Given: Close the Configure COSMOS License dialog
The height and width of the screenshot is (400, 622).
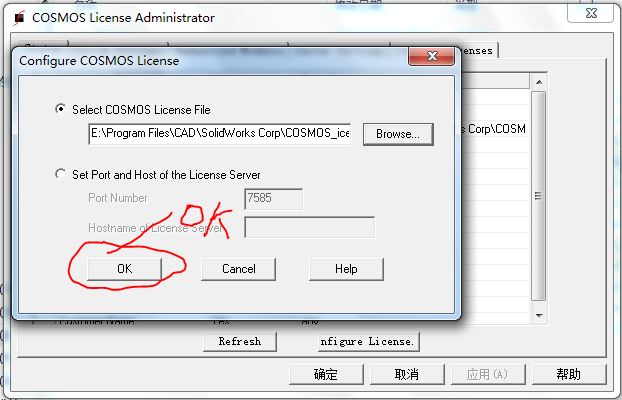Looking at the screenshot, I should 432,56.
